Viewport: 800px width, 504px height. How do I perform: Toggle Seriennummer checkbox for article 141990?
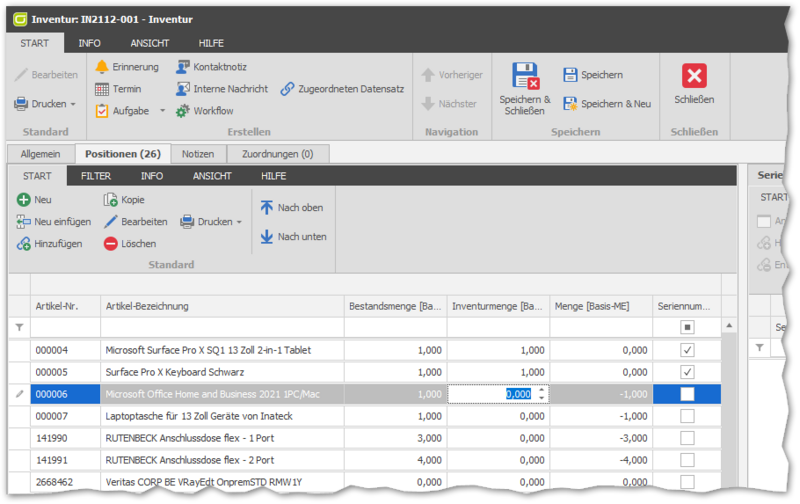tap(687, 438)
